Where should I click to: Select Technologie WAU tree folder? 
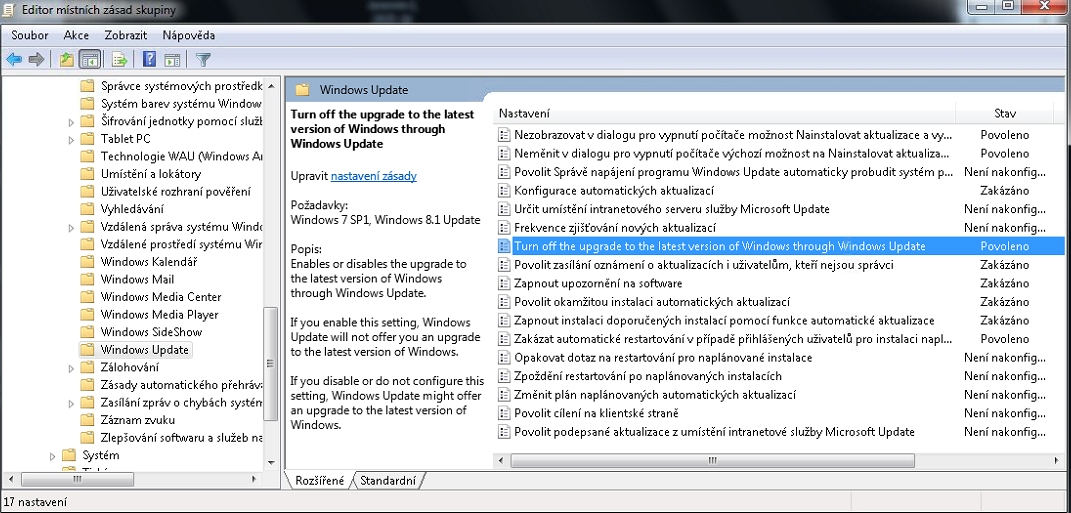pyautogui.click(x=181, y=156)
